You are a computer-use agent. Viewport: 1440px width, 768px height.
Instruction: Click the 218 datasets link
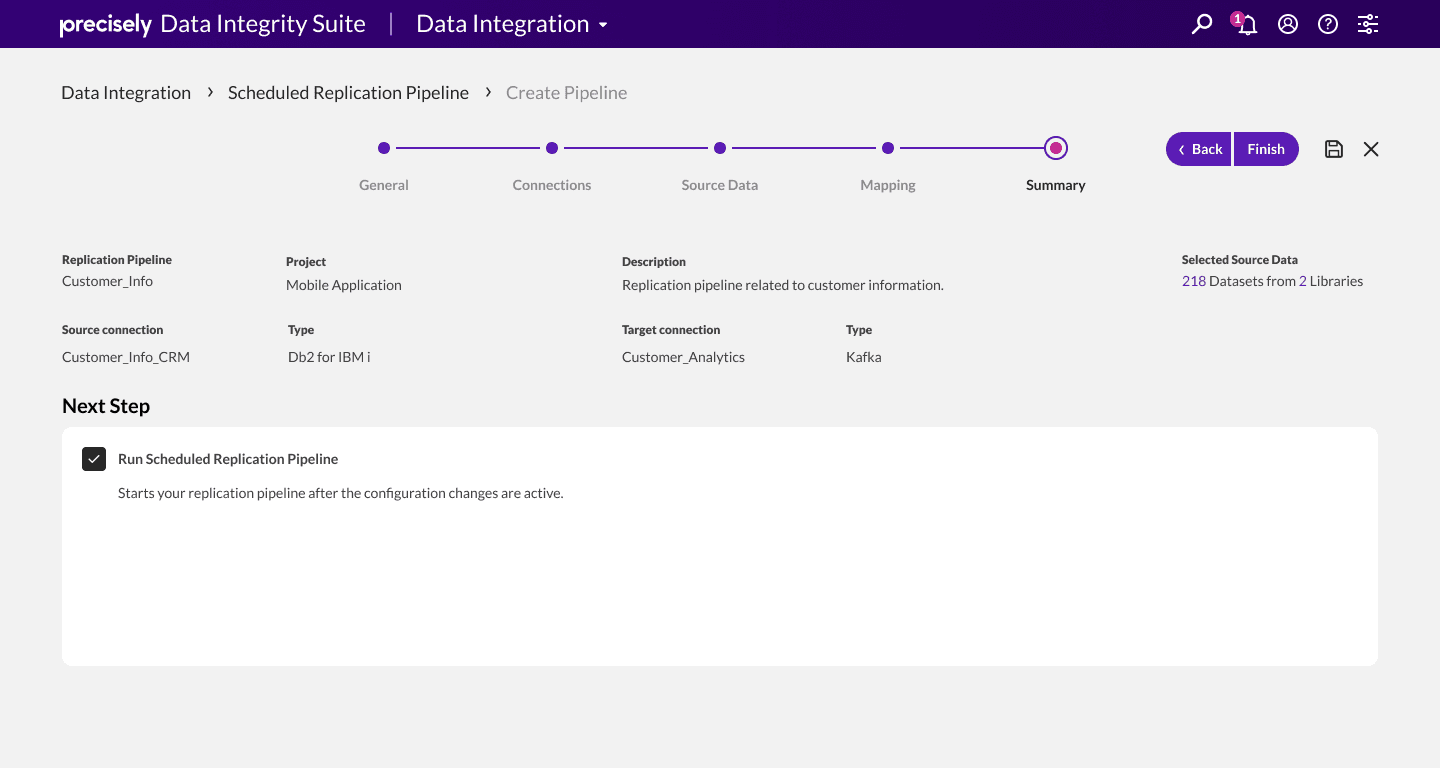click(1194, 281)
